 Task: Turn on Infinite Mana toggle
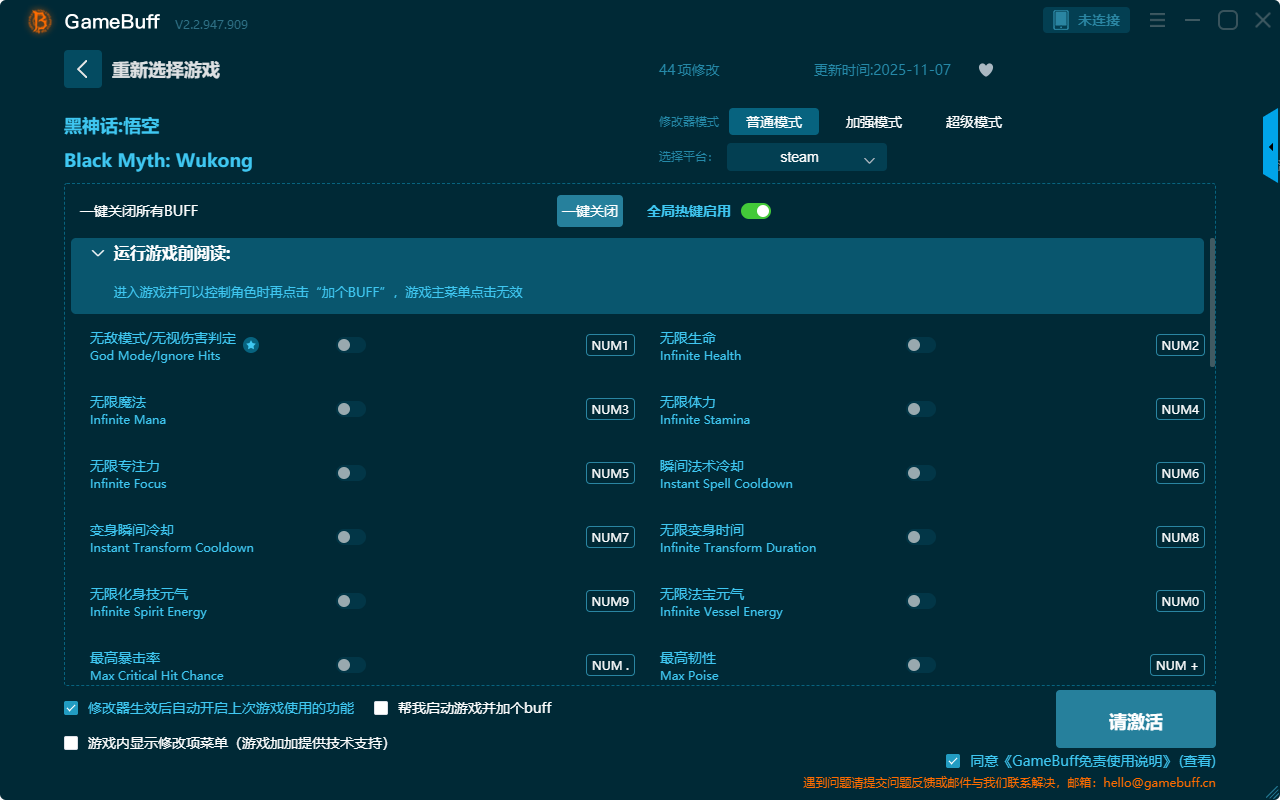click(x=351, y=409)
